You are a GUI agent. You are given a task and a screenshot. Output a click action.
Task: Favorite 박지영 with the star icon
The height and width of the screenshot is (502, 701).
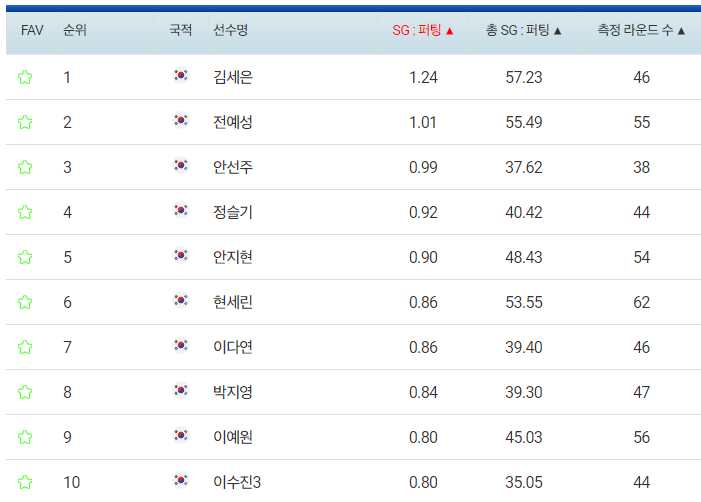pos(25,392)
